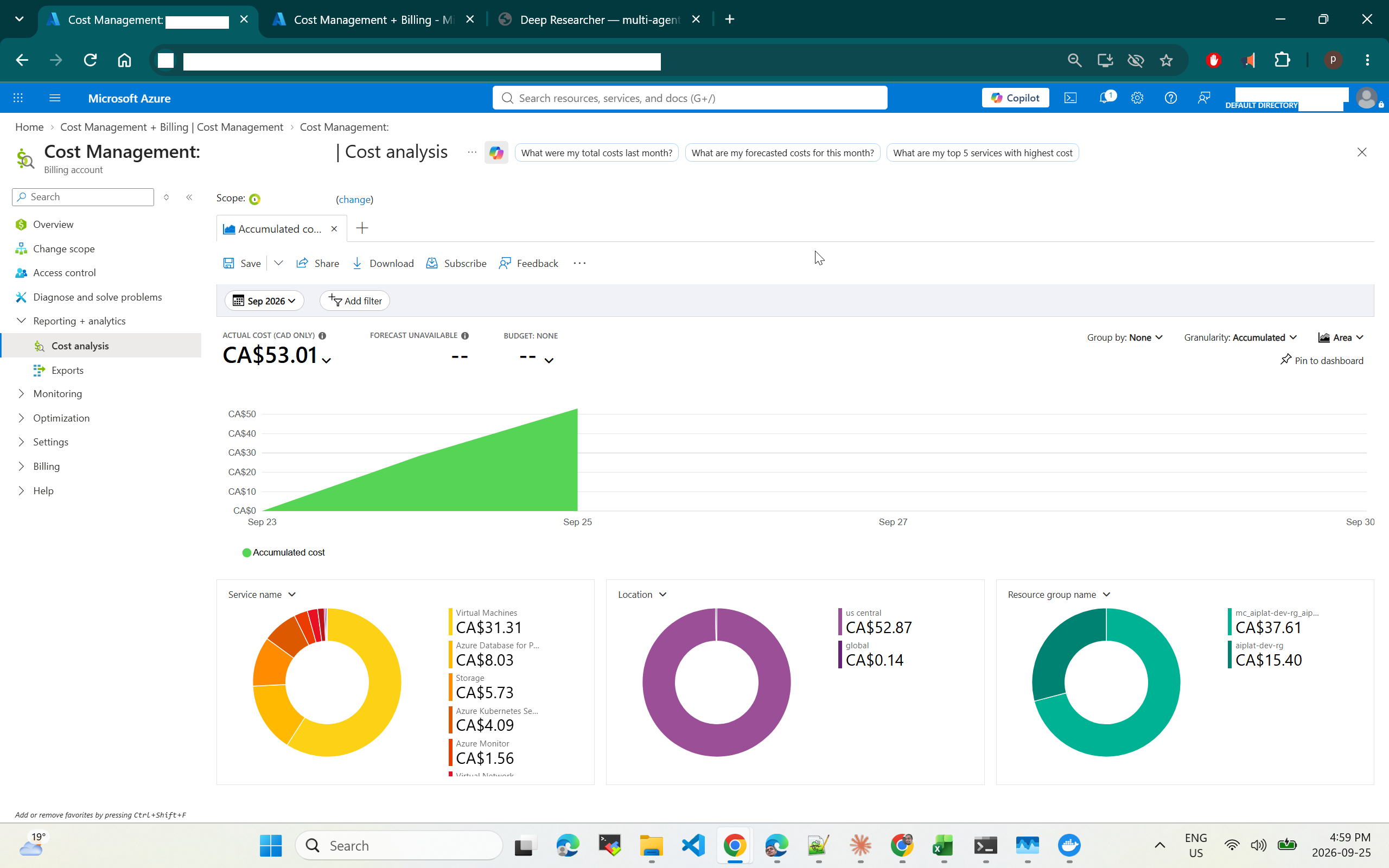Add a new view tab with plus
The image size is (1389, 868).
click(362, 228)
